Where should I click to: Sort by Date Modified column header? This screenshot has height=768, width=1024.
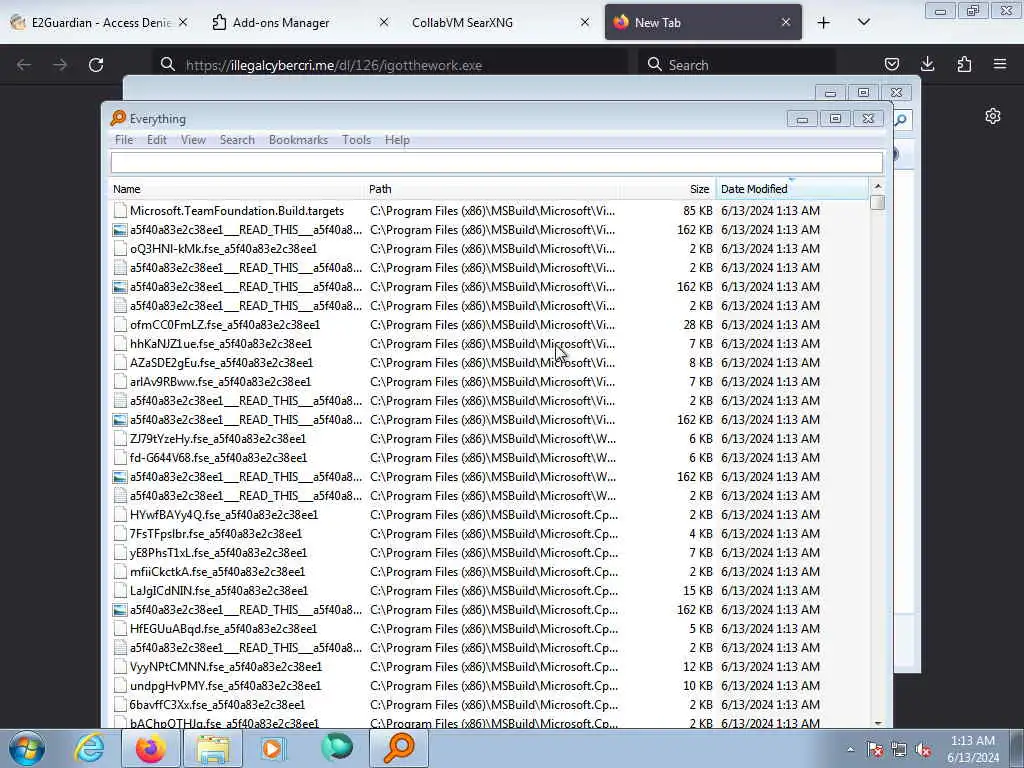(x=792, y=189)
